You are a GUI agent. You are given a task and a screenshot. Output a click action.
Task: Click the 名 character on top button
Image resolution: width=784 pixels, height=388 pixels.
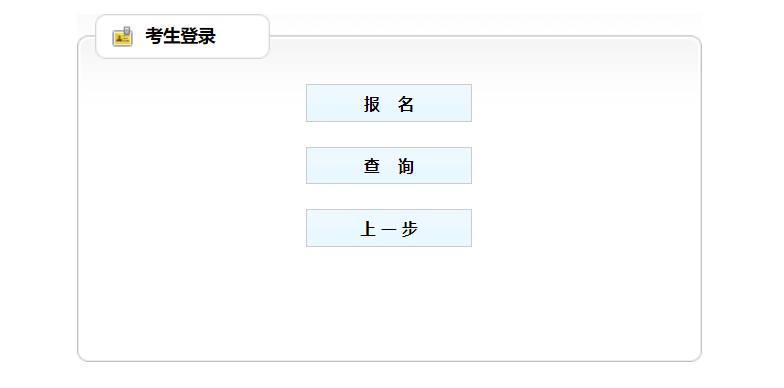point(406,104)
